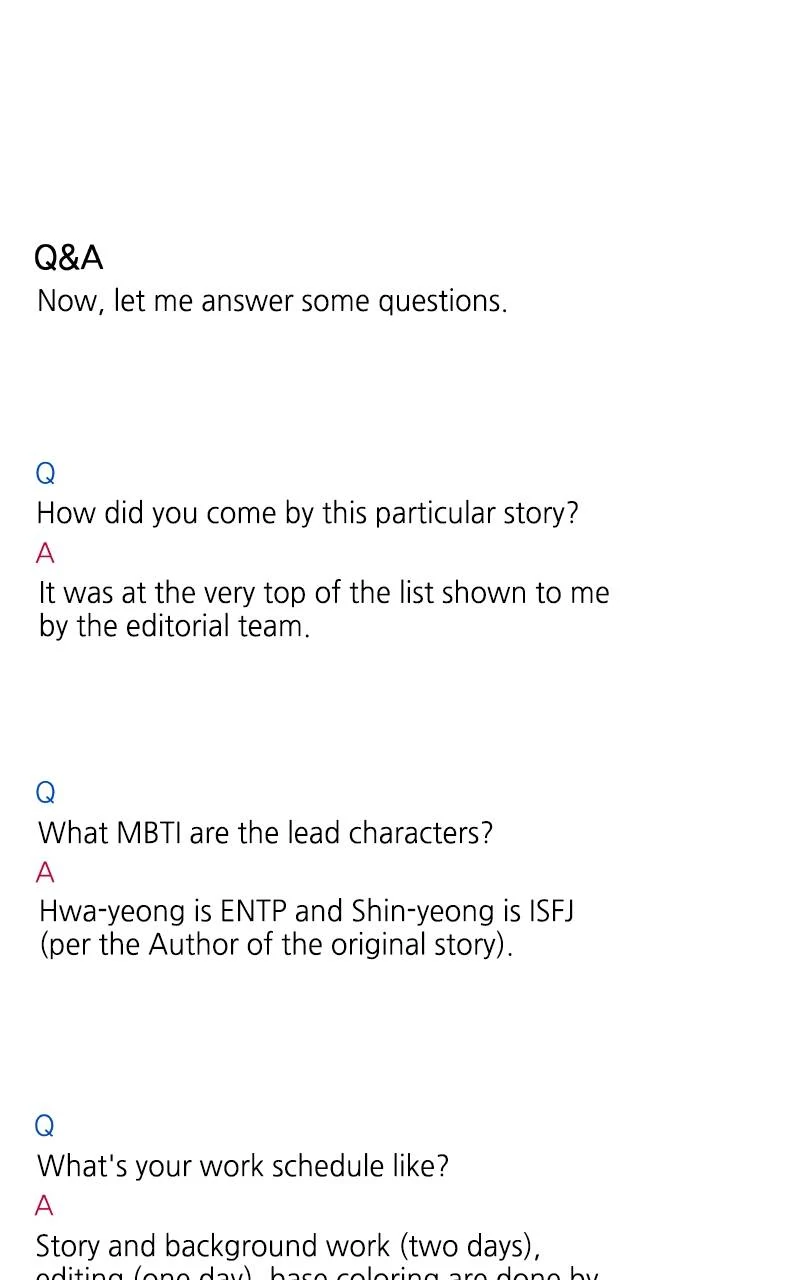
Task: Select the 'How did you come by this particular story?' question
Action: click(307, 513)
